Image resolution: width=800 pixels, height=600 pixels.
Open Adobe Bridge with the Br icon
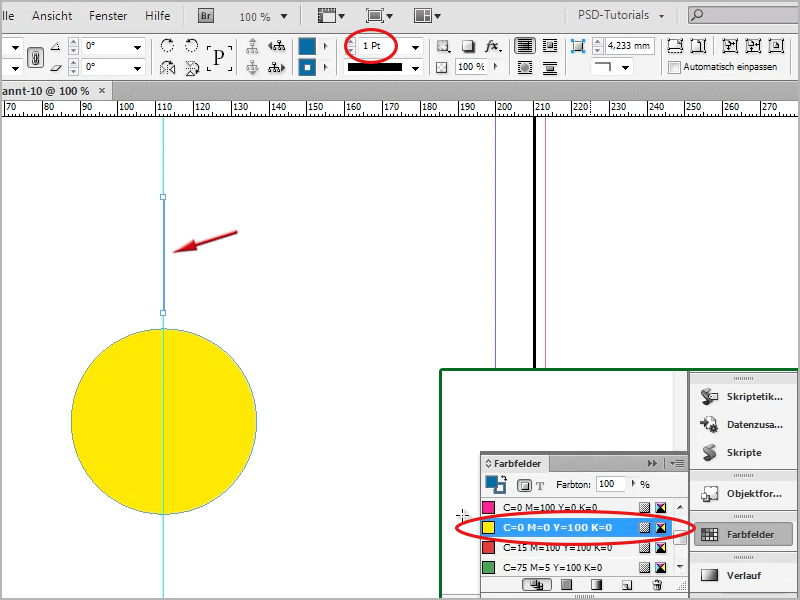click(206, 16)
